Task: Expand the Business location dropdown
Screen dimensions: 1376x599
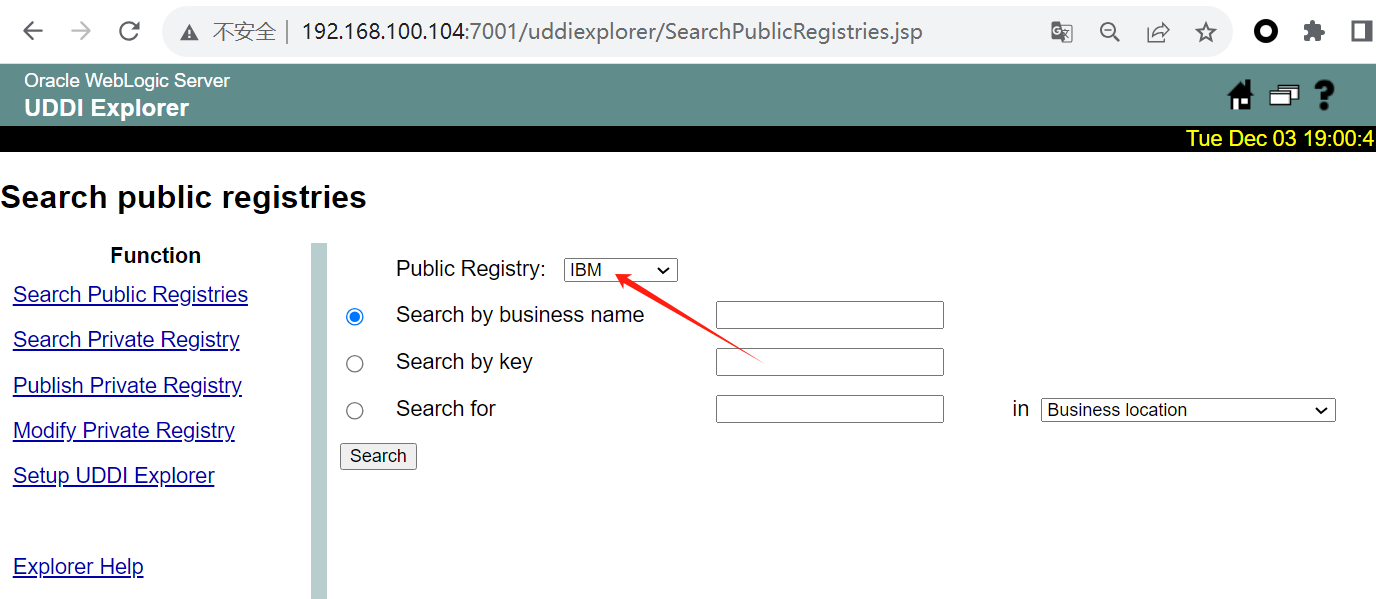Action: click(1187, 410)
